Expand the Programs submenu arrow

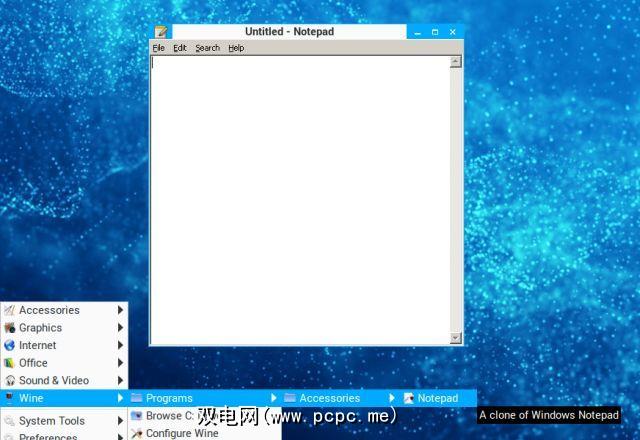[x=274, y=398]
